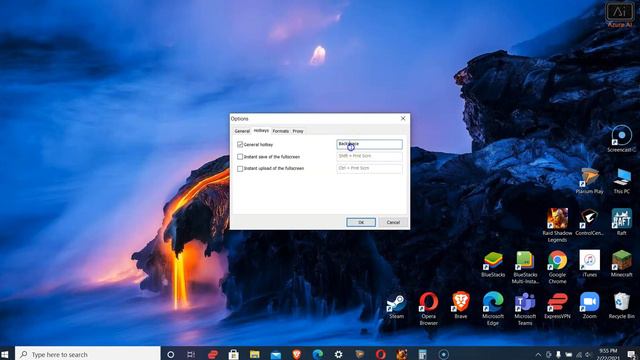Click the taskbar search box
The image size is (640, 360).
pos(88,354)
